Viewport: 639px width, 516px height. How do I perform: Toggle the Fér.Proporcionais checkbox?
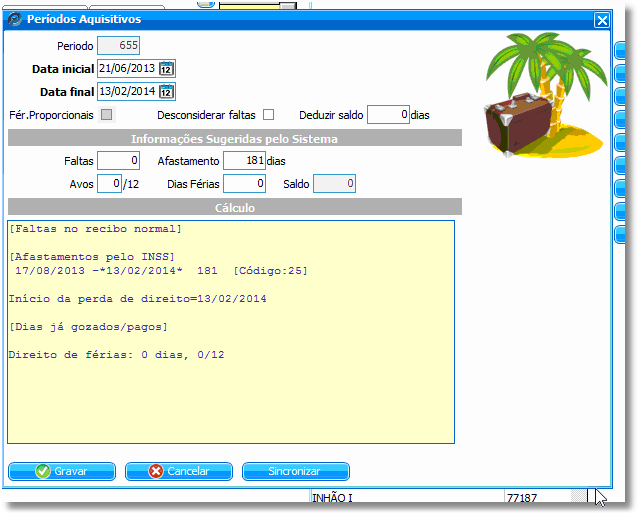click(106, 115)
